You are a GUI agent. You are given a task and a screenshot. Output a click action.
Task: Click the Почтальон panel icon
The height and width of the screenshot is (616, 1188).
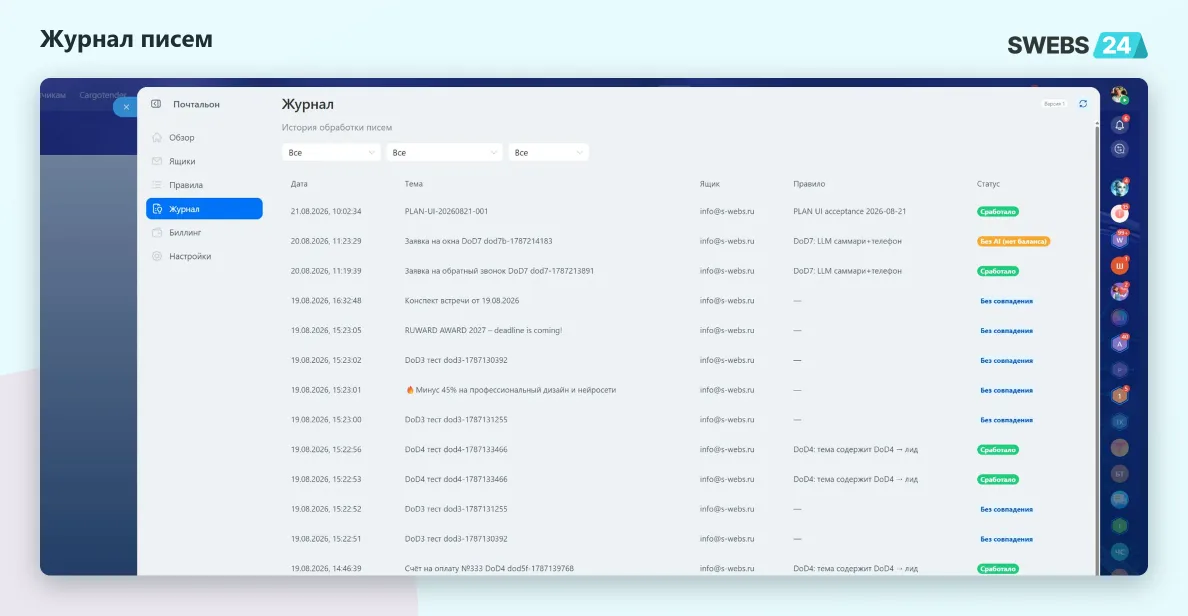click(156, 104)
